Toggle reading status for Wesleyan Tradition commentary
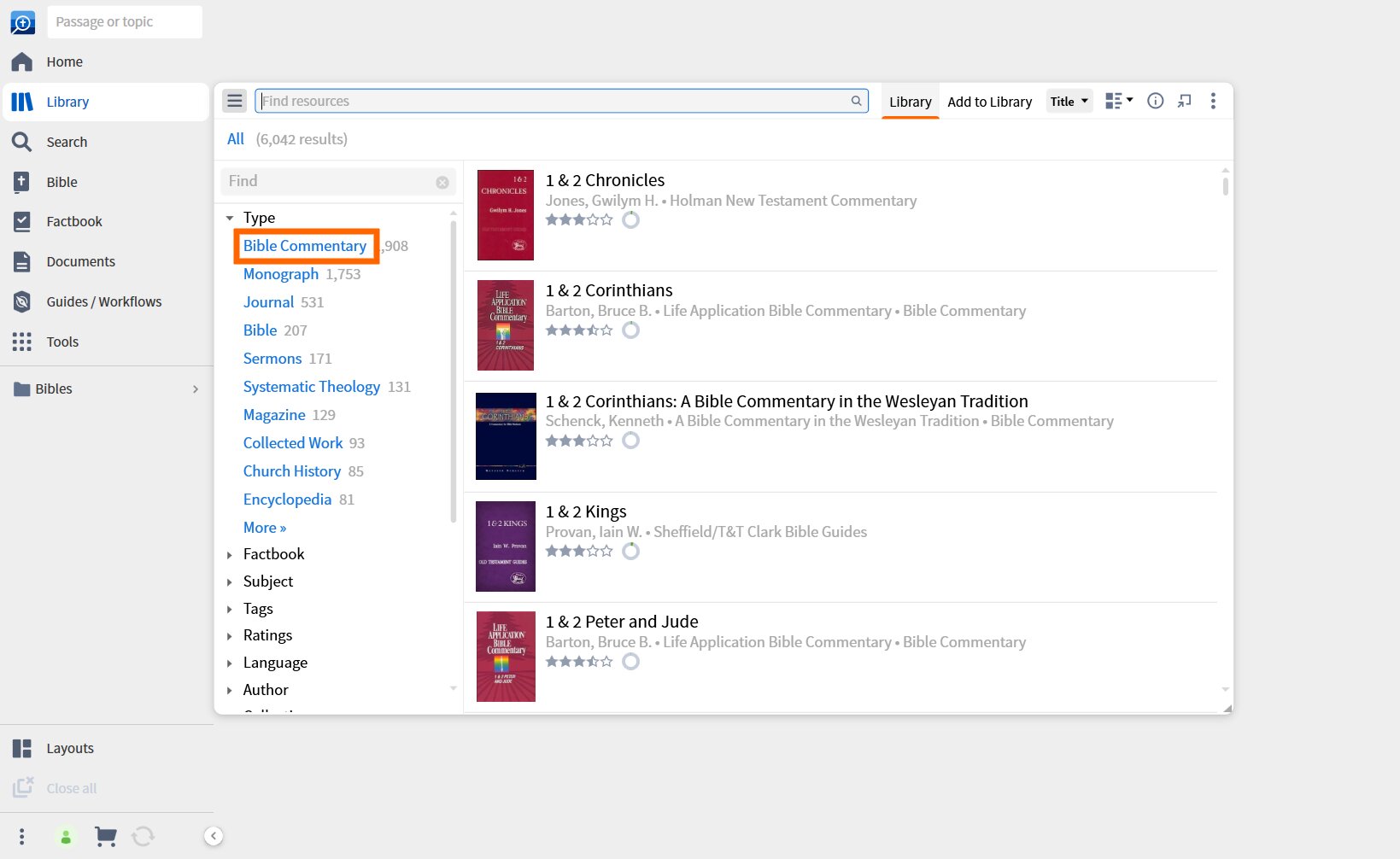The width and height of the screenshot is (1400, 859). [630, 441]
